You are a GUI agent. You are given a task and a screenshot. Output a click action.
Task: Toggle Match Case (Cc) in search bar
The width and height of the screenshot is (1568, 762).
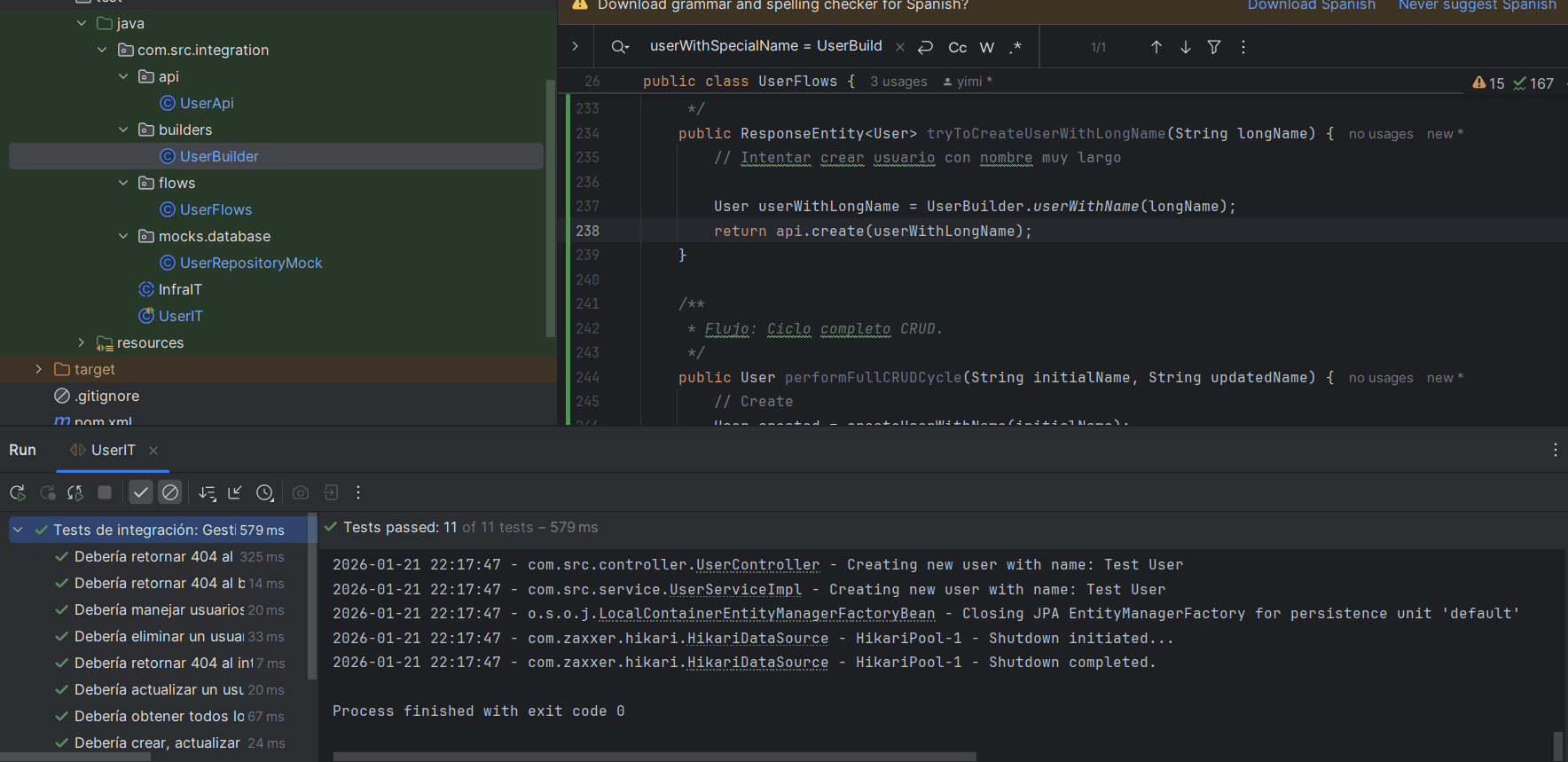pyautogui.click(x=957, y=47)
